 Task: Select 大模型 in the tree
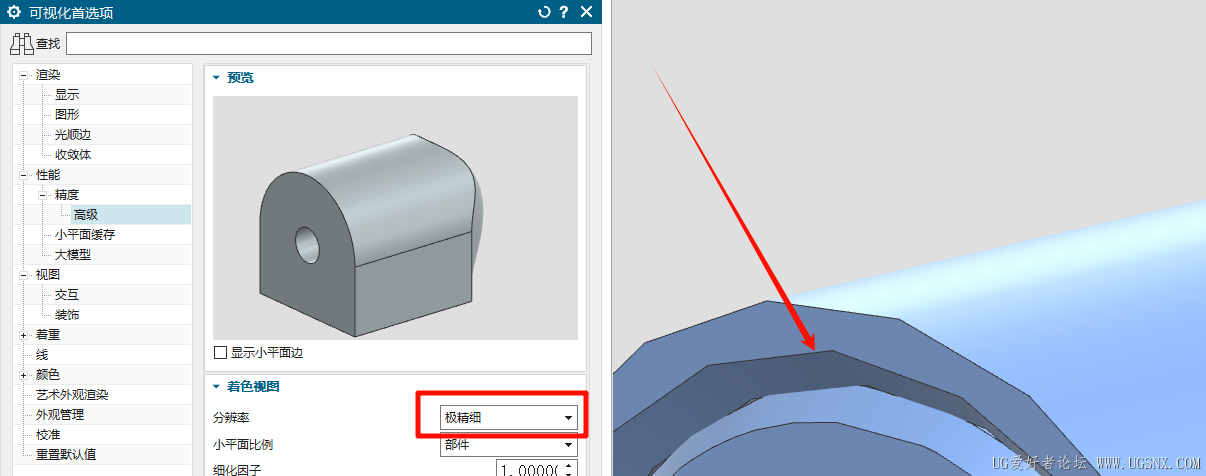[x=73, y=254]
